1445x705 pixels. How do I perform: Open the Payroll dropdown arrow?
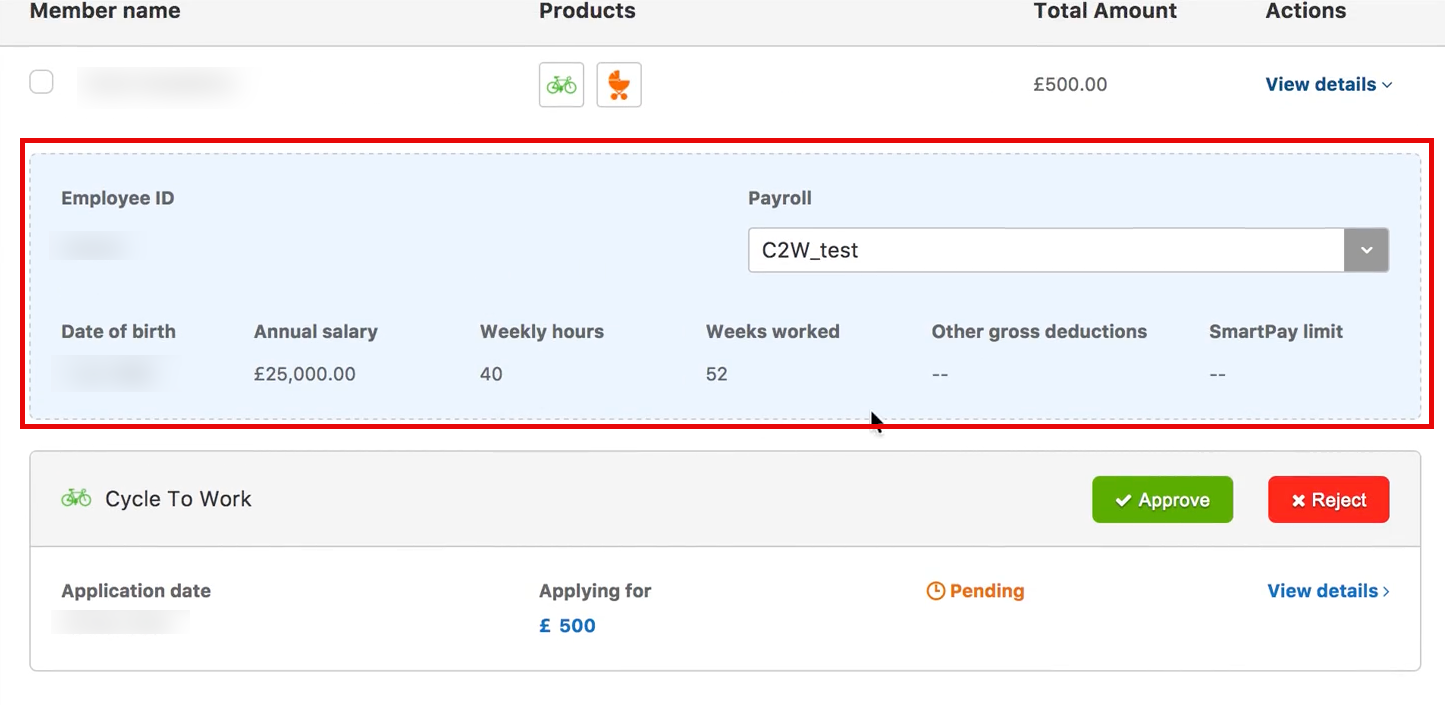[x=1366, y=250]
